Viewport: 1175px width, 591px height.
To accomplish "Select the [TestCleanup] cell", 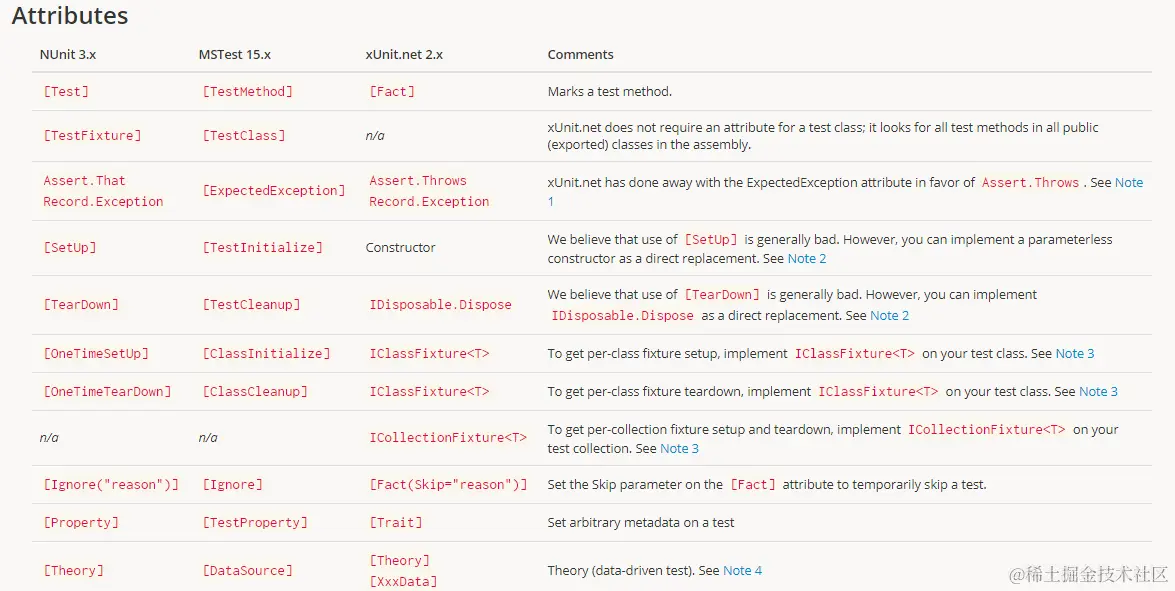I will coord(251,305).
